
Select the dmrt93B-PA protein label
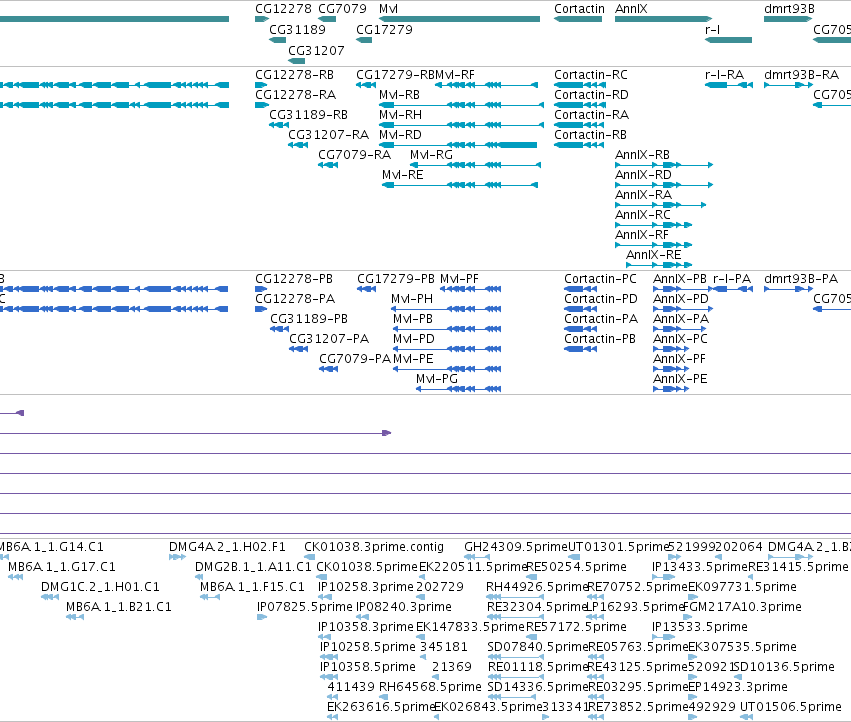click(801, 278)
